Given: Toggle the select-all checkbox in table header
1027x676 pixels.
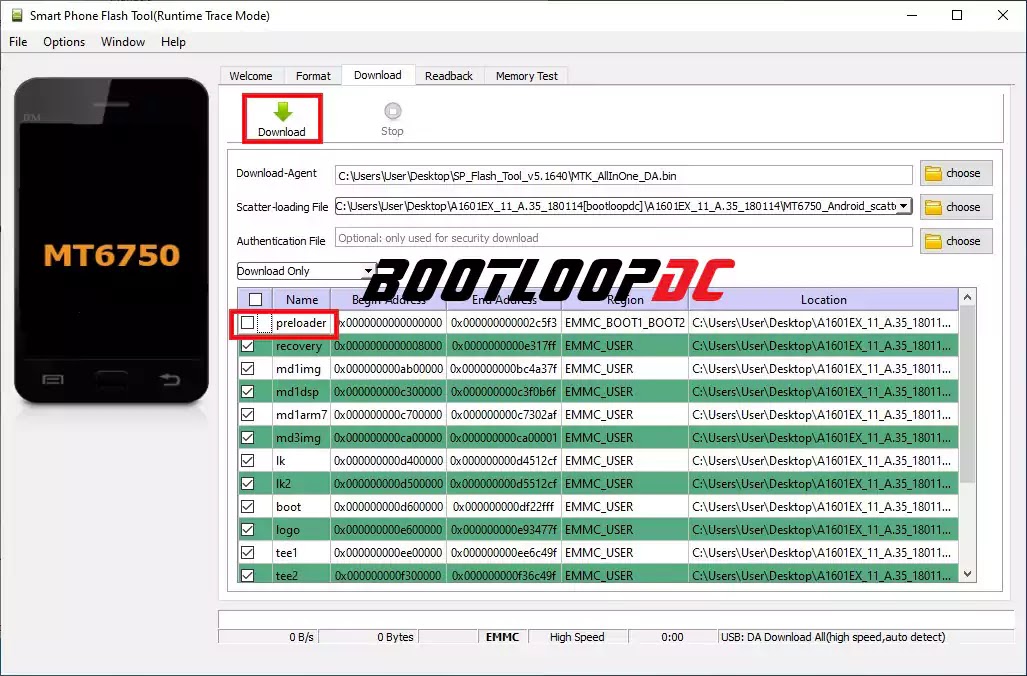Looking at the screenshot, I should coord(255,299).
